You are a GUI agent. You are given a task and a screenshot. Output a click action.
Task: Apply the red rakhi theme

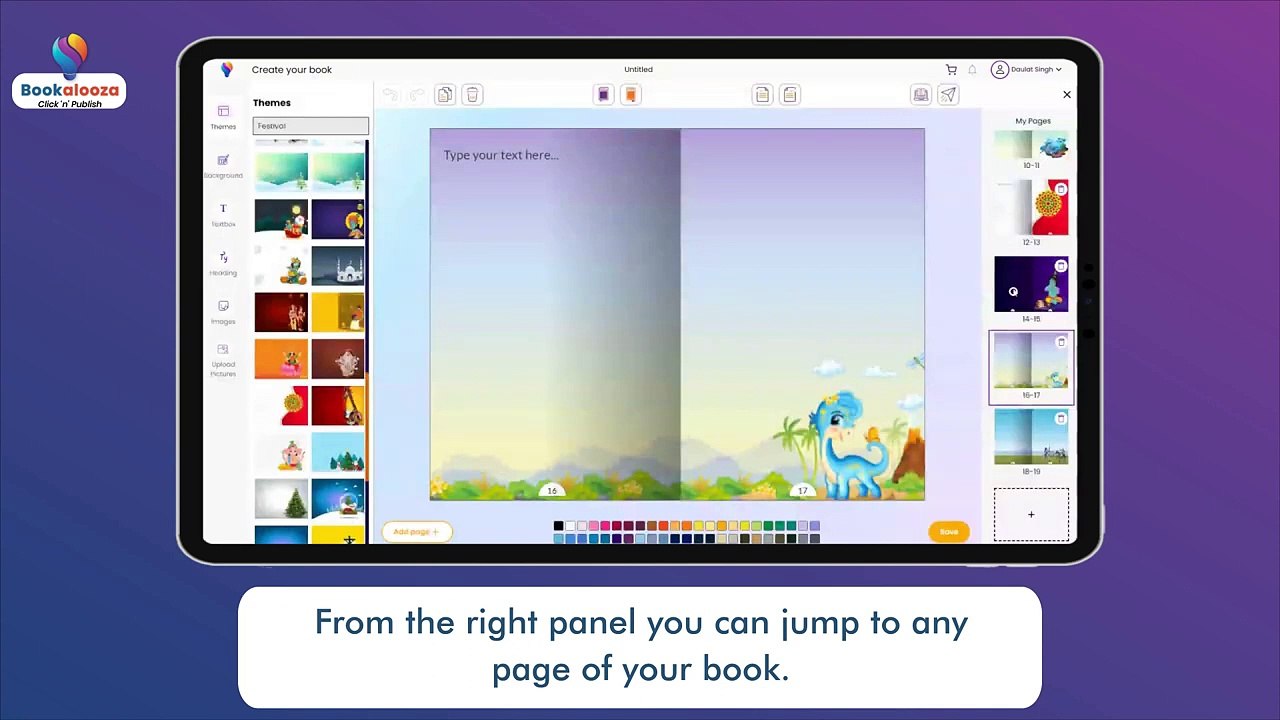tap(281, 406)
